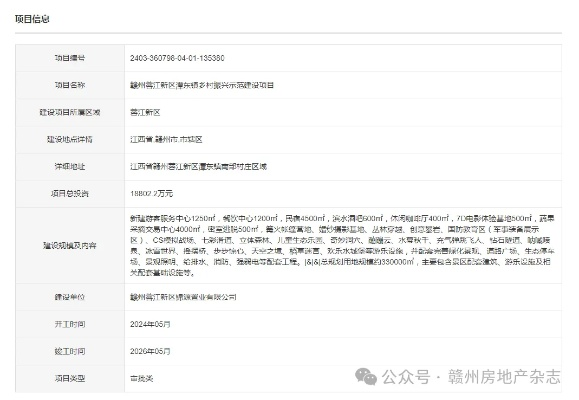The image size is (579, 400).
Task: Select the 项目总投资 label
Action: (70, 194)
